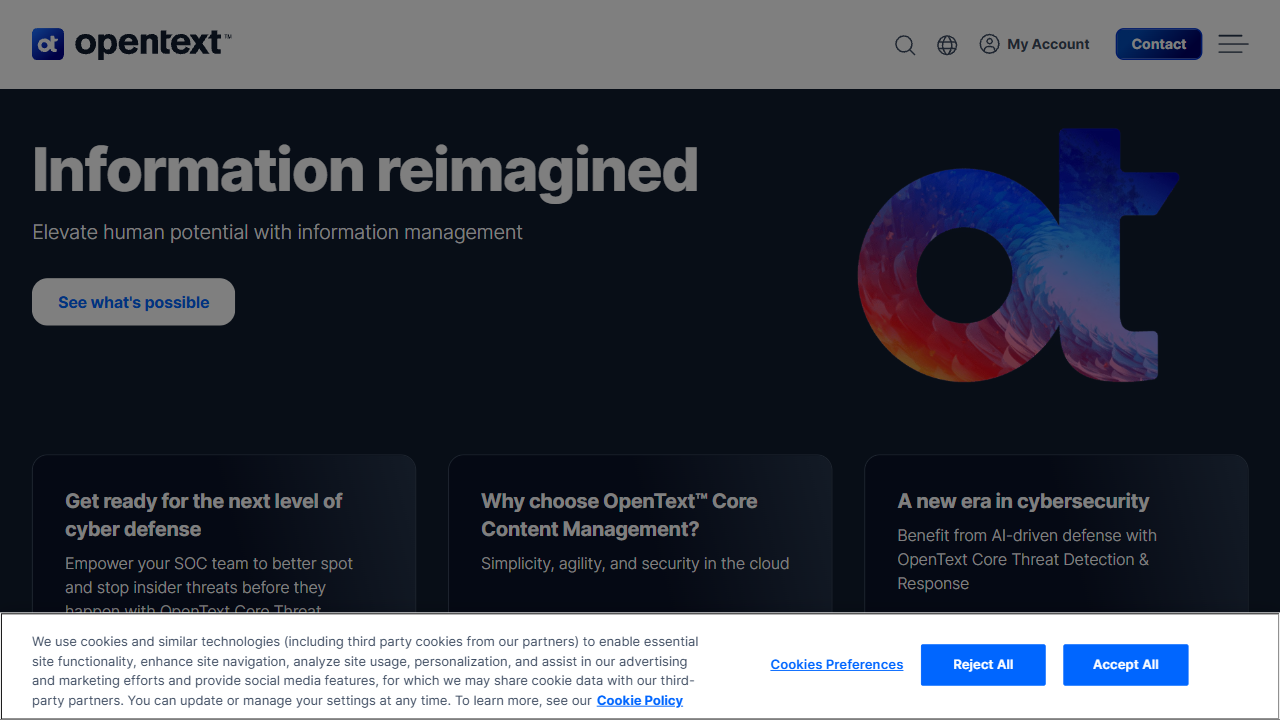Click Reject All cookies button
The width and height of the screenshot is (1280, 720).
pyautogui.click(x=983, y=665)
